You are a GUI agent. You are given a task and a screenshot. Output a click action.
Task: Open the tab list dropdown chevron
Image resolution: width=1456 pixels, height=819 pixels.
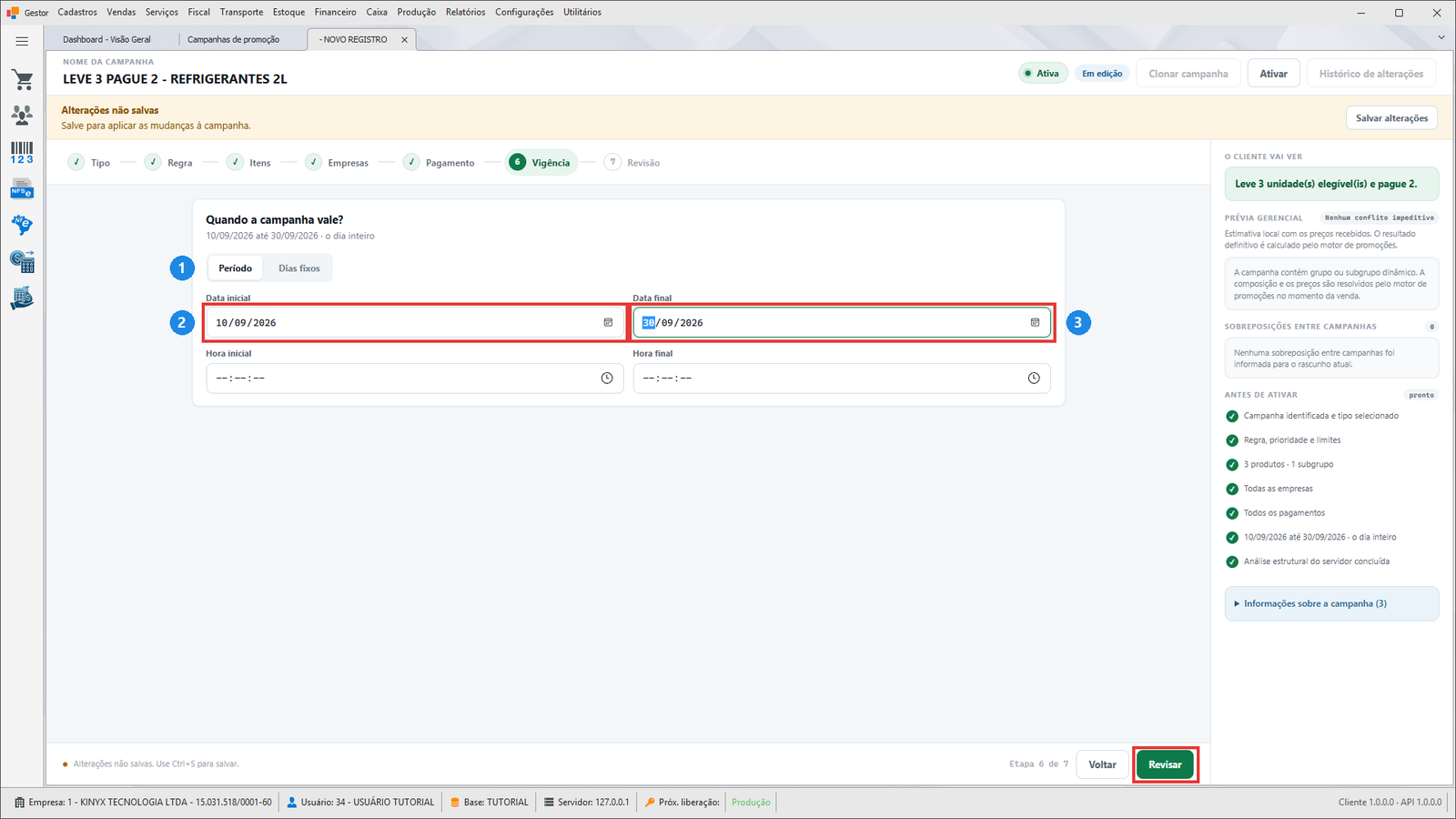point(1441,37)
